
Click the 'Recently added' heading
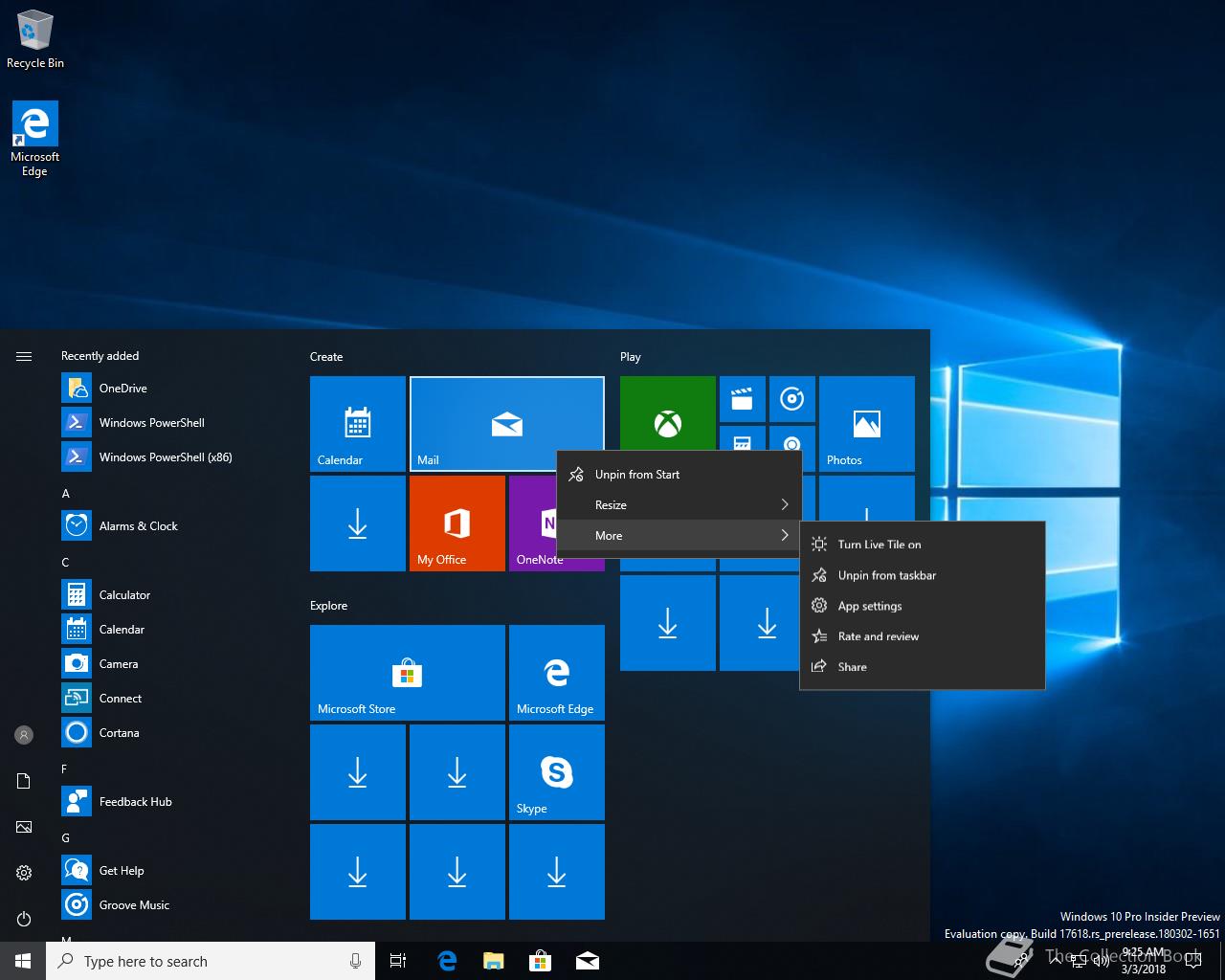pyautogui.click(x=100, y=355)
